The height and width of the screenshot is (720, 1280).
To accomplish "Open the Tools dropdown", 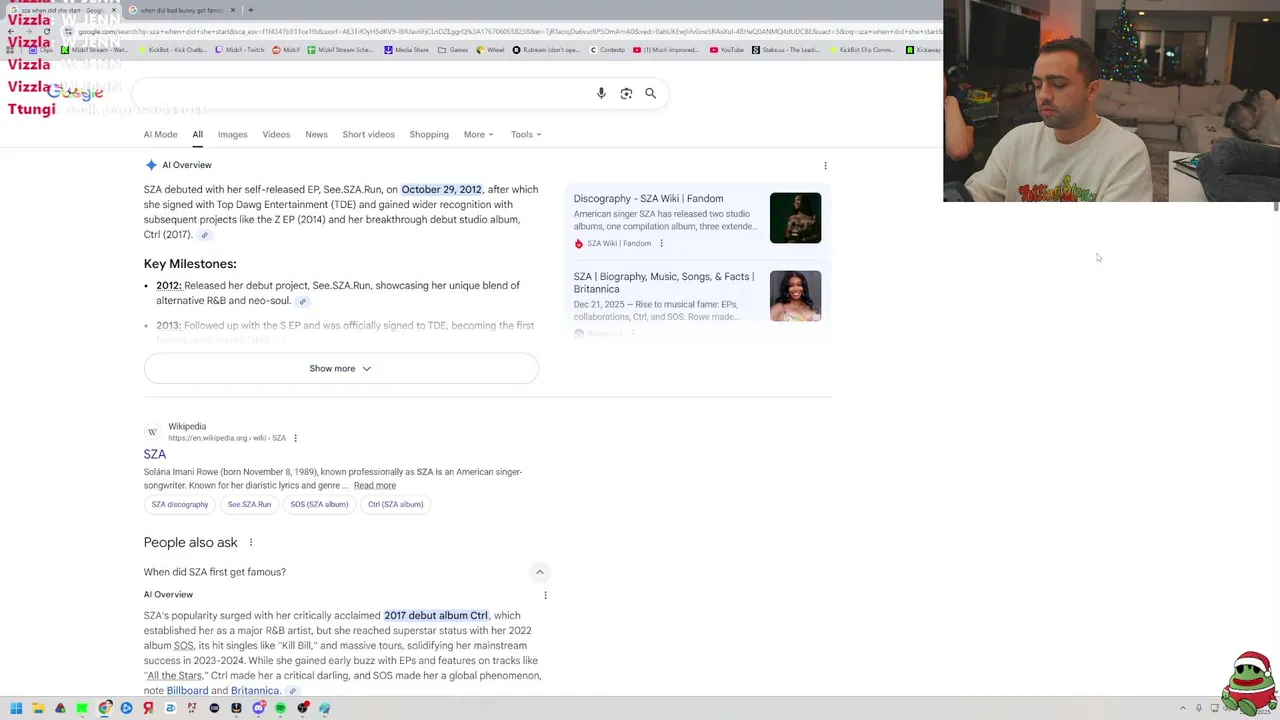I will (526, 134).
